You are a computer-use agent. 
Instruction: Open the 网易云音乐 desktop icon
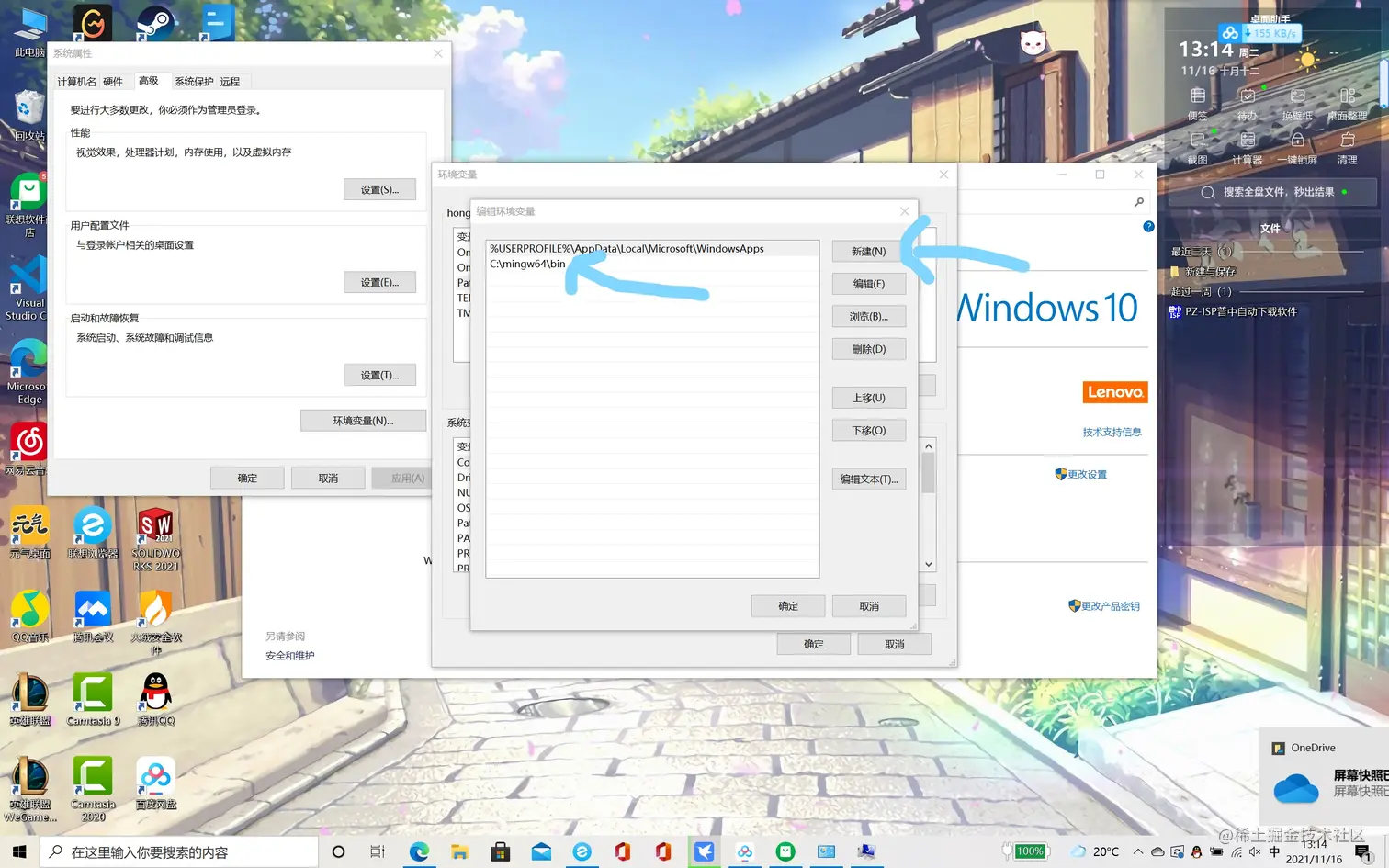[28, 448]
